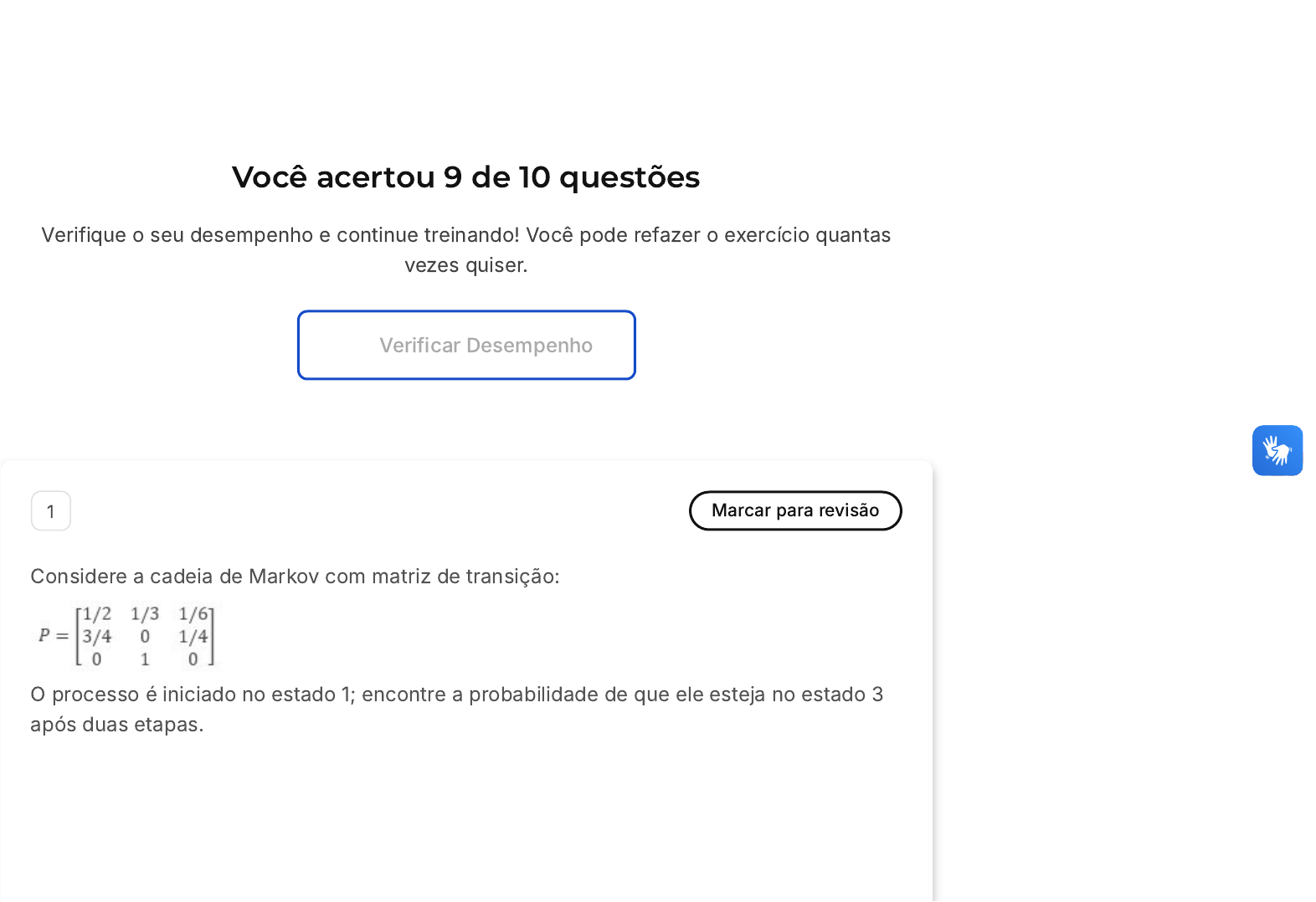Select the question number 1 badge
Screen dimensions: 1316x902
click(51, 511)
